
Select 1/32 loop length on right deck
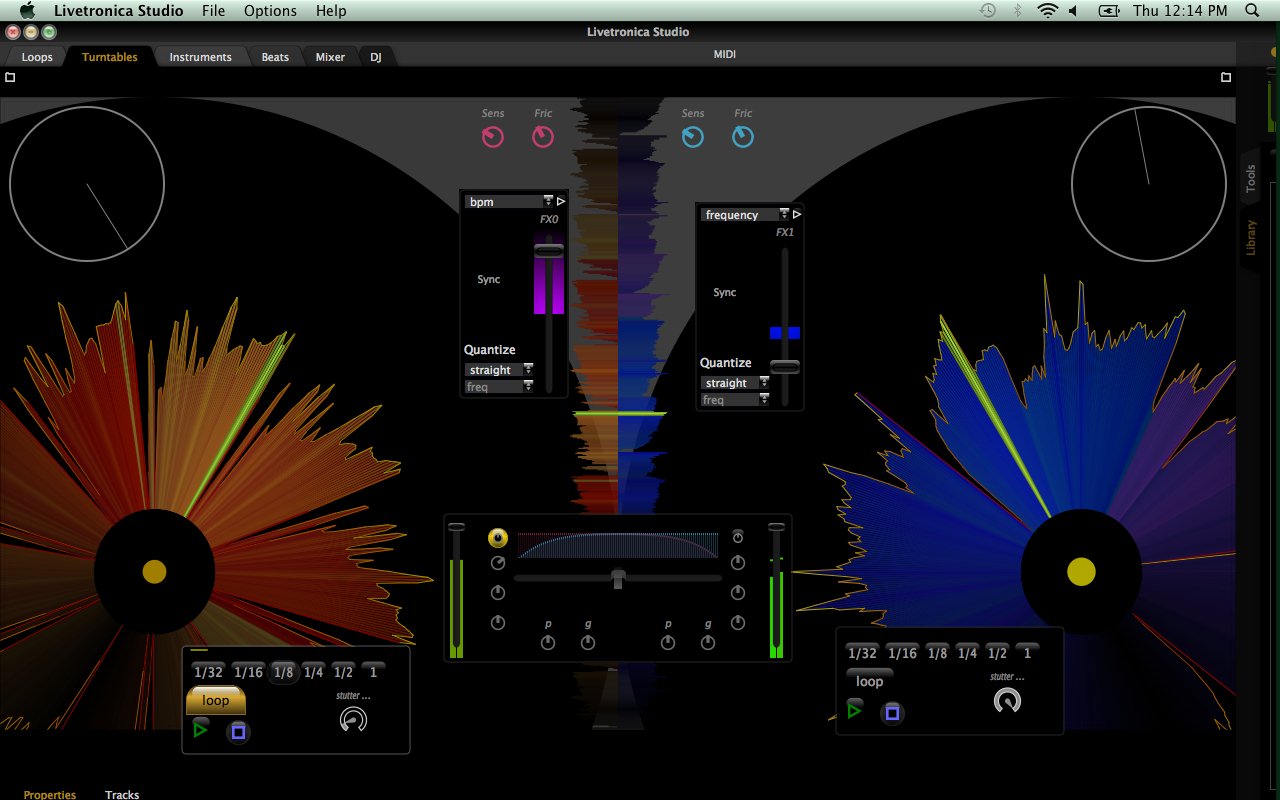point(862,653)
